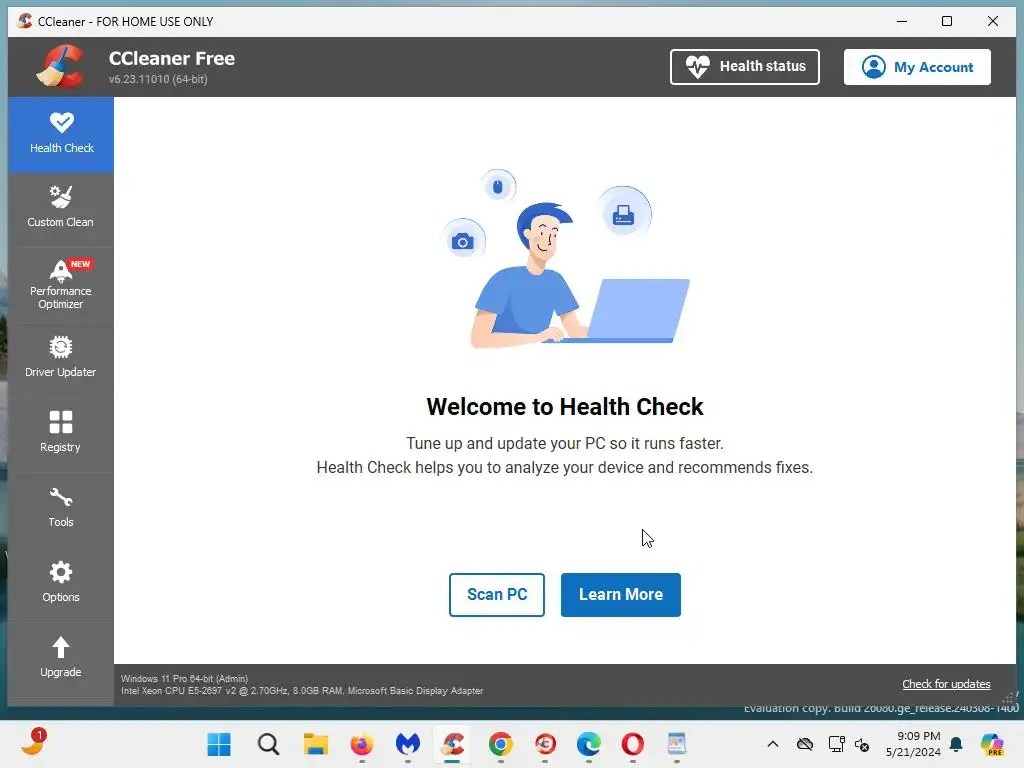
Task: Open the red circular app next to Chrome
Action: click(x=545, y=744)
